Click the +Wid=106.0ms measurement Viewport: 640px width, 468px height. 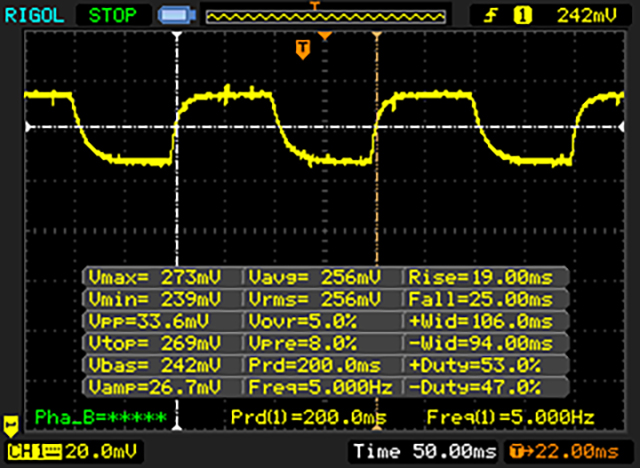coord(481,322)
